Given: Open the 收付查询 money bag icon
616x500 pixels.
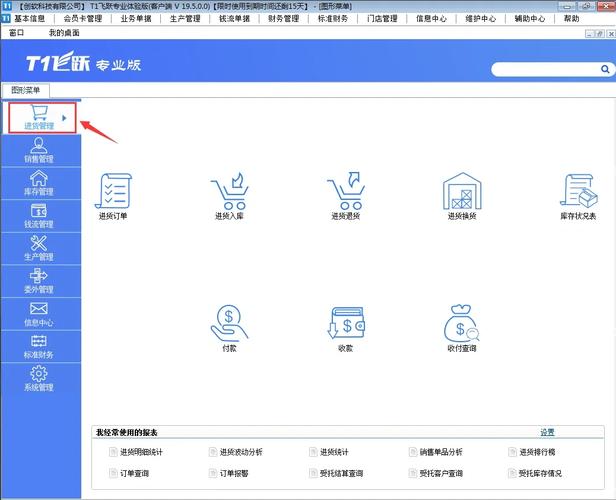Looking at the screenshot, I should tap(462, 324).
